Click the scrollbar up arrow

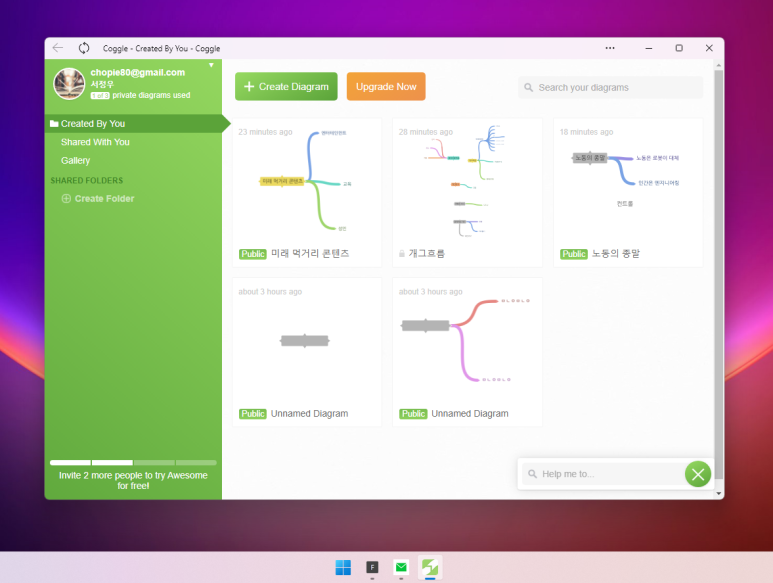coord(719,65)
